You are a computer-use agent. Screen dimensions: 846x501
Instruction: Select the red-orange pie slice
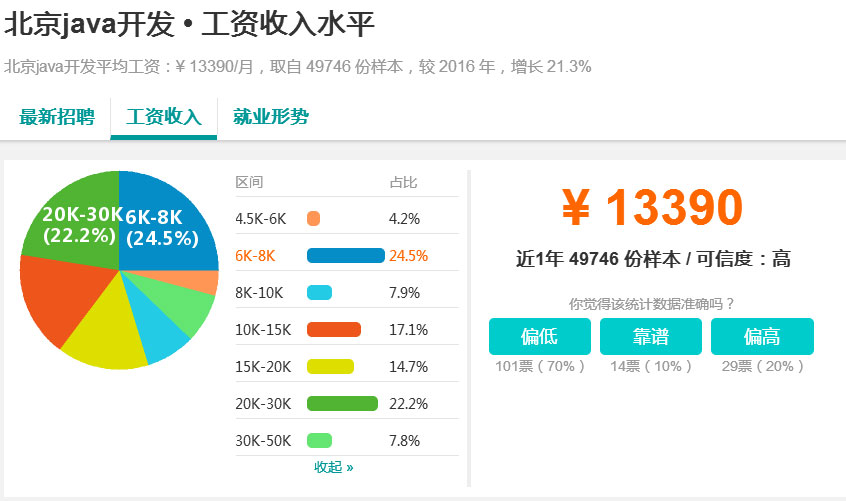pyautogui.click(x=59, y=297)
